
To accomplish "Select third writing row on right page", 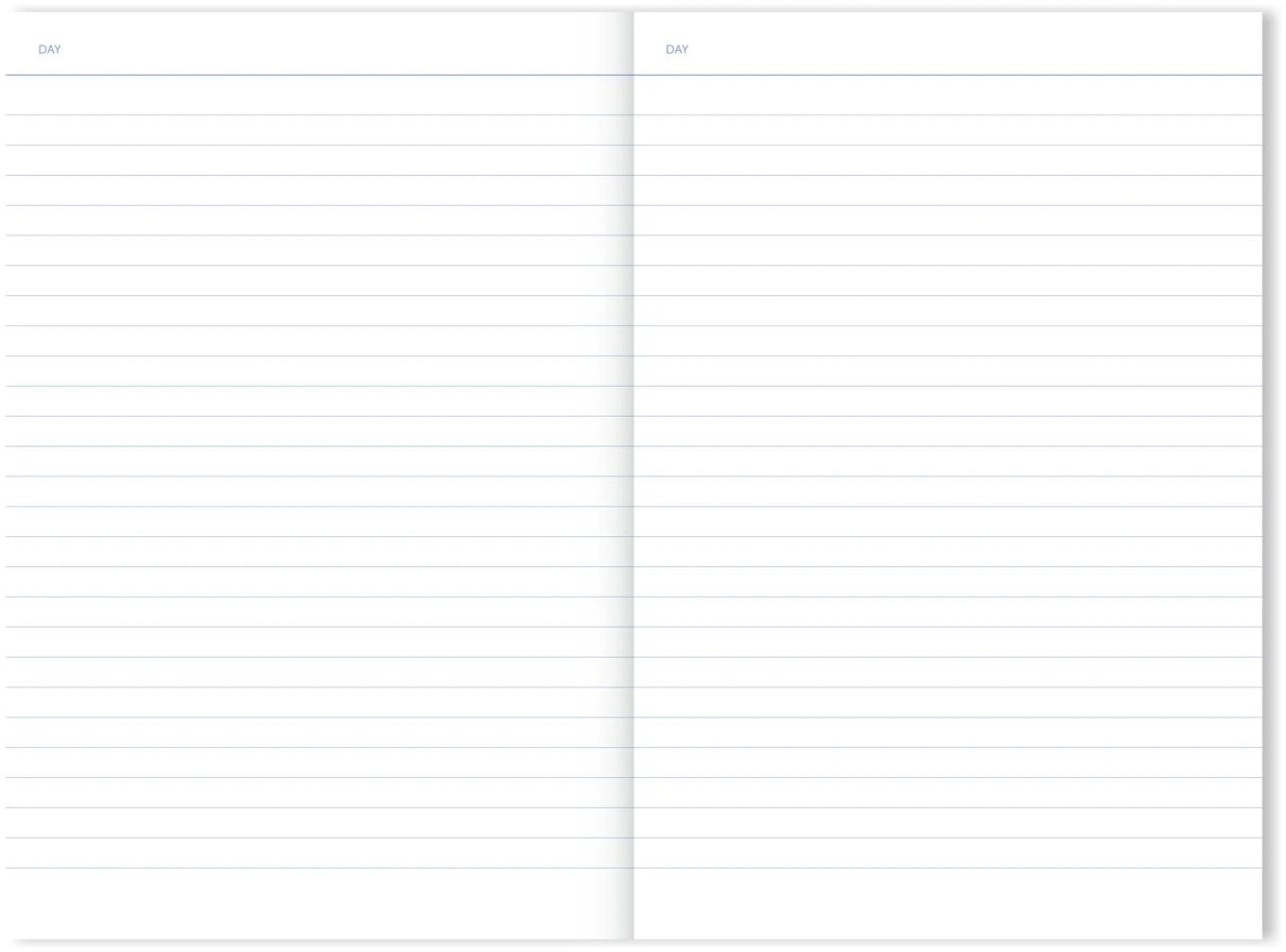I will pyautogui.click(x=947, y=161).
